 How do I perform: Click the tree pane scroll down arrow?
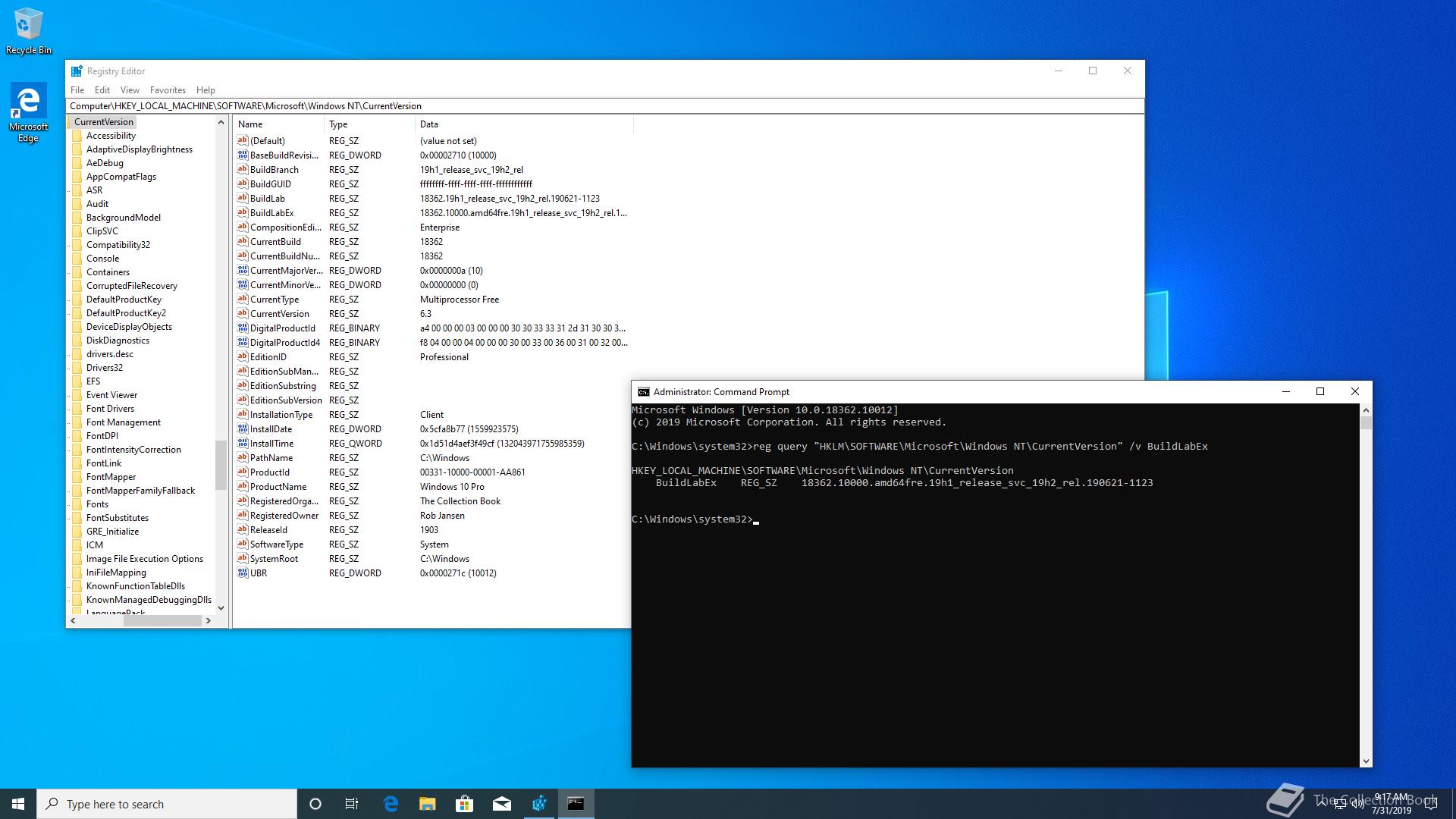pyautogui.click(x=221, y=607)
